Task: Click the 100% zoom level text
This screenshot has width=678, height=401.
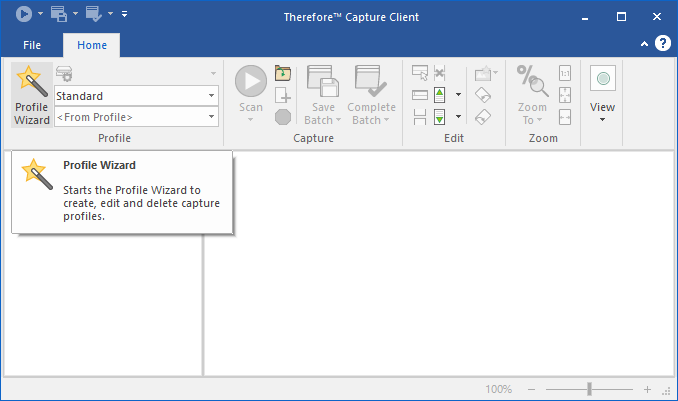Action: tap(498, 389)
